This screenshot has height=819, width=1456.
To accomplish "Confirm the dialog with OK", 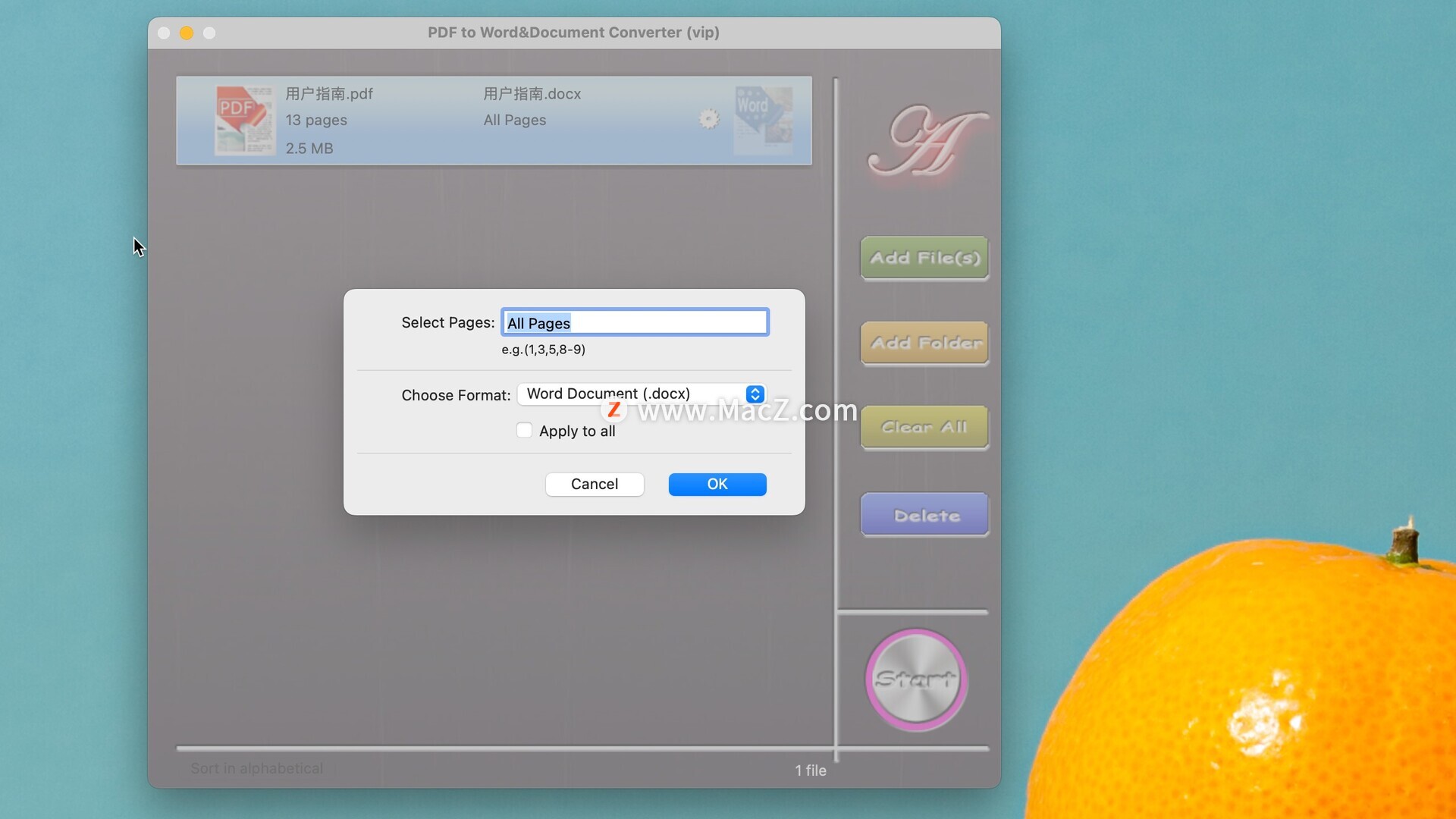I will coord(717,484).
